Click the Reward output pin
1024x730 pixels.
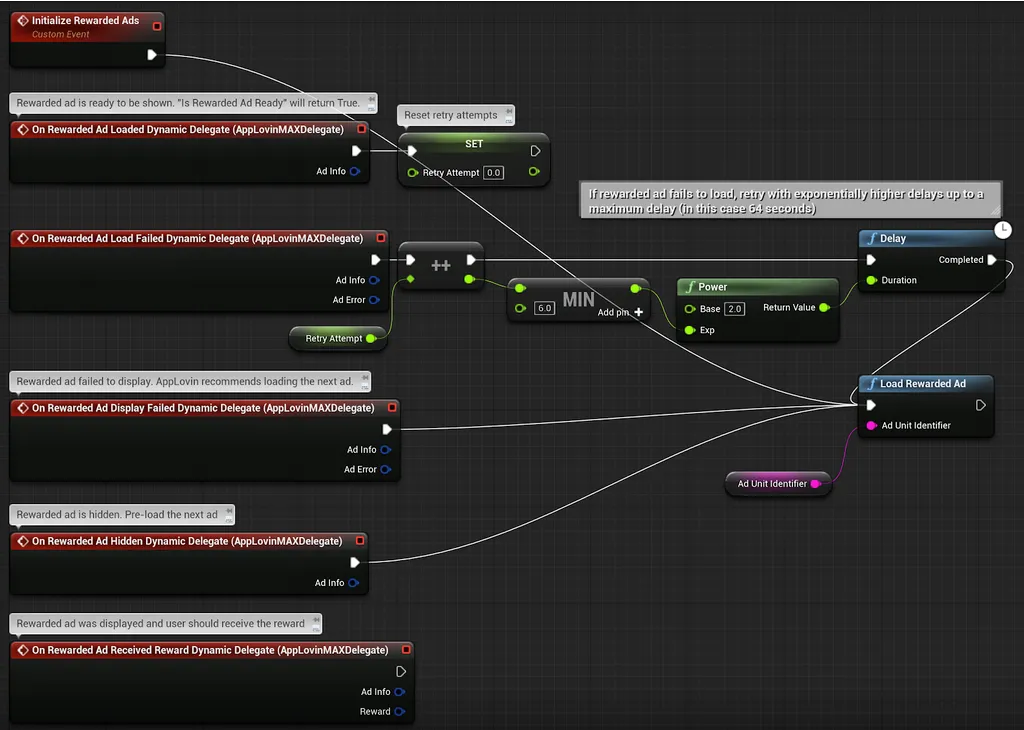click(399, 712)
